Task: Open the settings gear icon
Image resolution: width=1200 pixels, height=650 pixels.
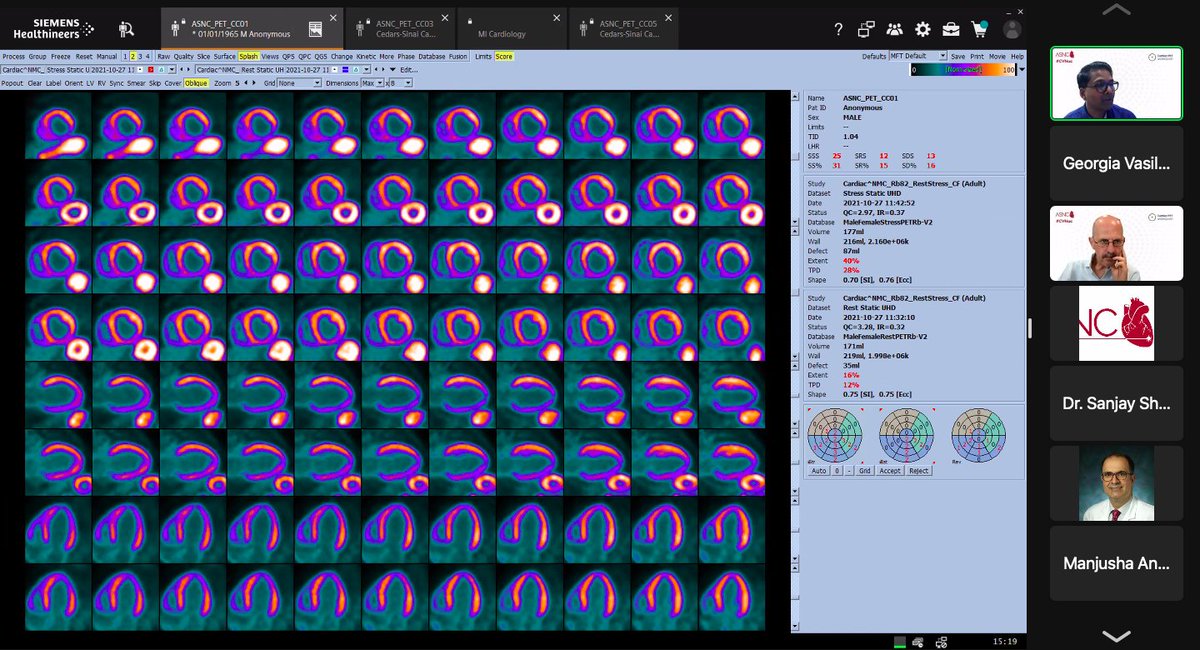Action: coord(924,30)
